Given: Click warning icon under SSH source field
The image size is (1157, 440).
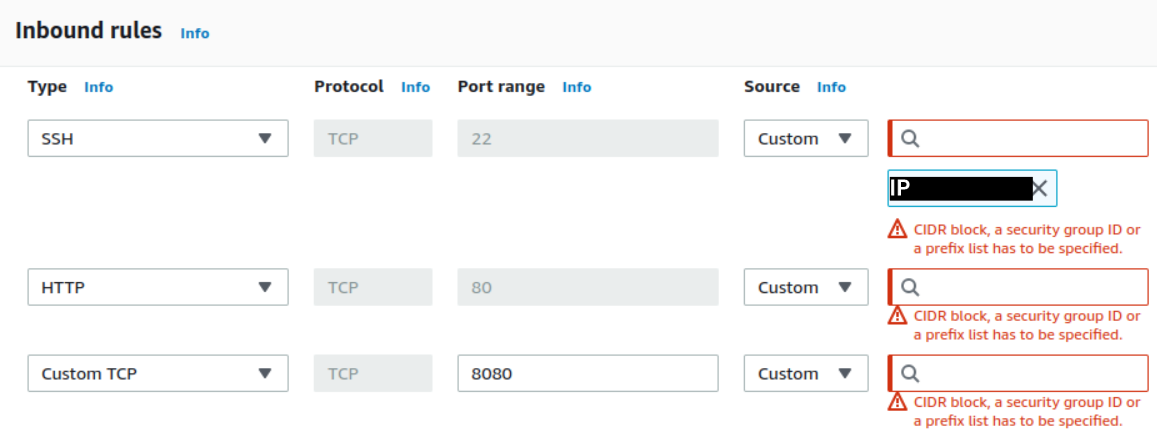Looking at the screenshot, I should click(x=897, y=229).
